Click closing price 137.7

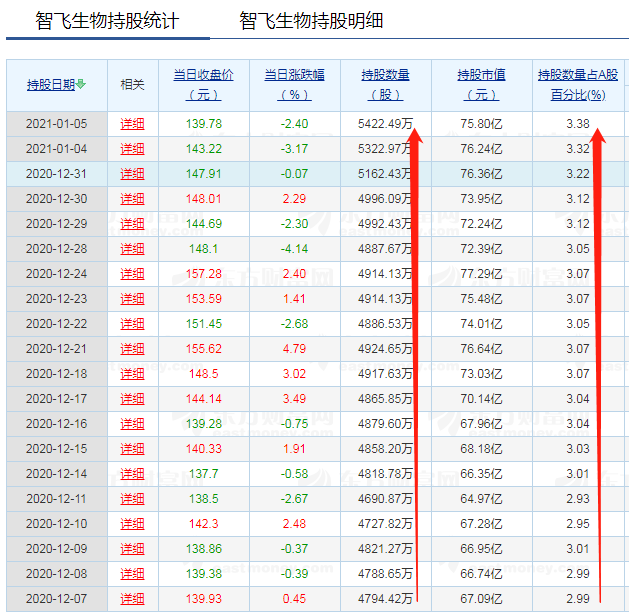(x=204, y=474)
